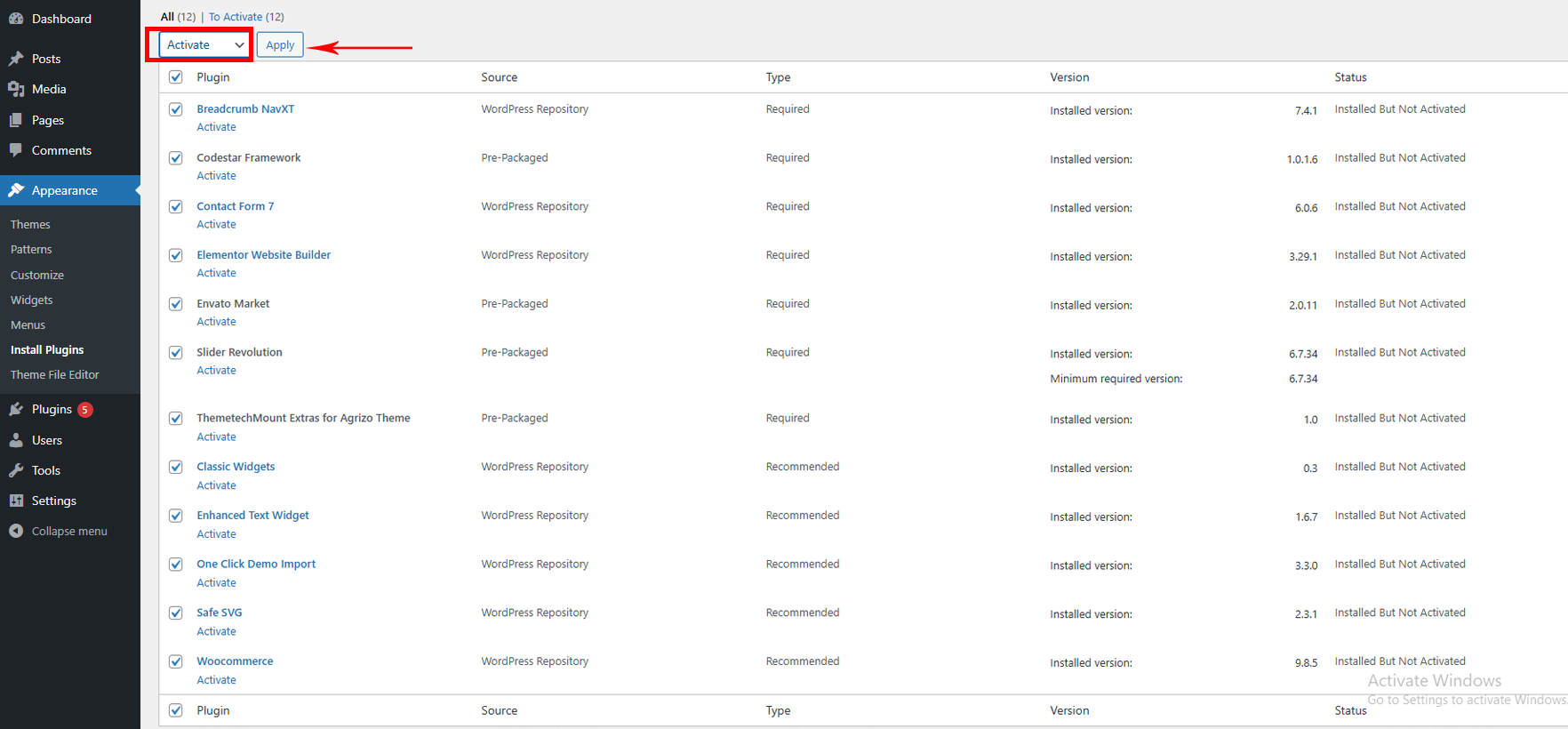Click the Plugins plug icon

tap(16, 409)
